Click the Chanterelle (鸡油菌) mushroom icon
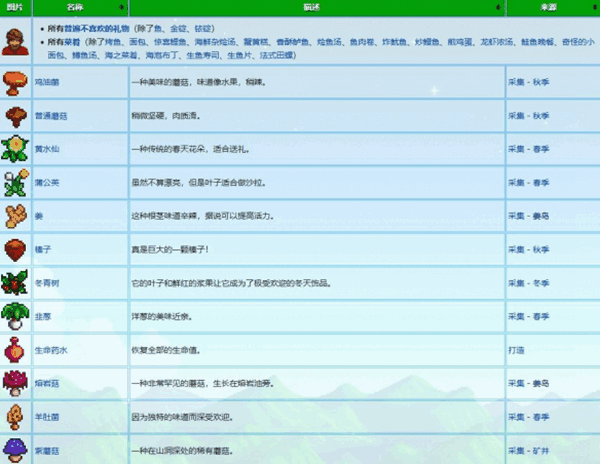This screenshot has width=600, height=464. [15, 84]
